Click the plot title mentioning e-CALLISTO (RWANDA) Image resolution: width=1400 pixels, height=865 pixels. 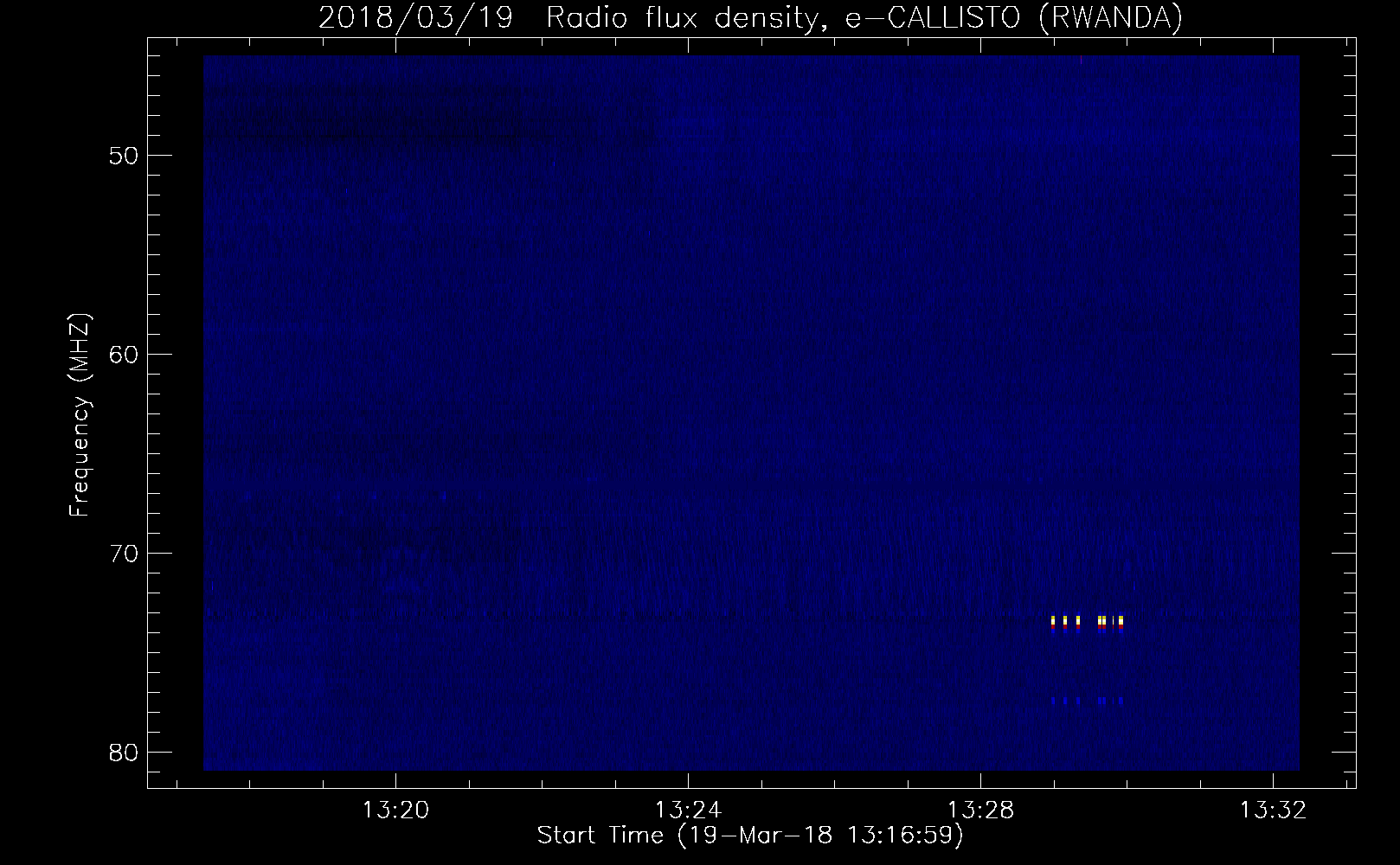click(x=750, y=17)
